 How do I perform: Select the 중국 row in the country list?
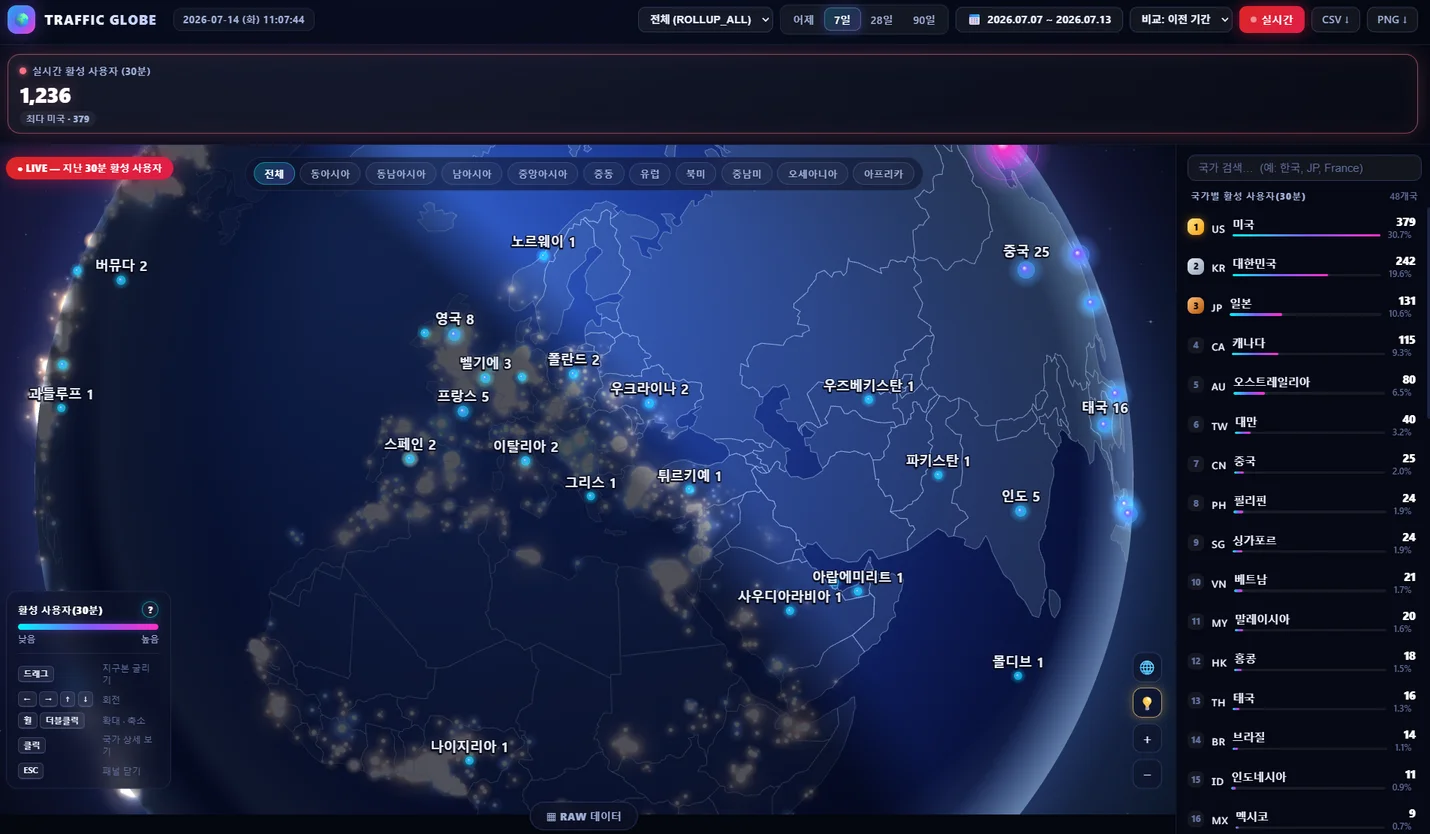tap(1301, 464)
